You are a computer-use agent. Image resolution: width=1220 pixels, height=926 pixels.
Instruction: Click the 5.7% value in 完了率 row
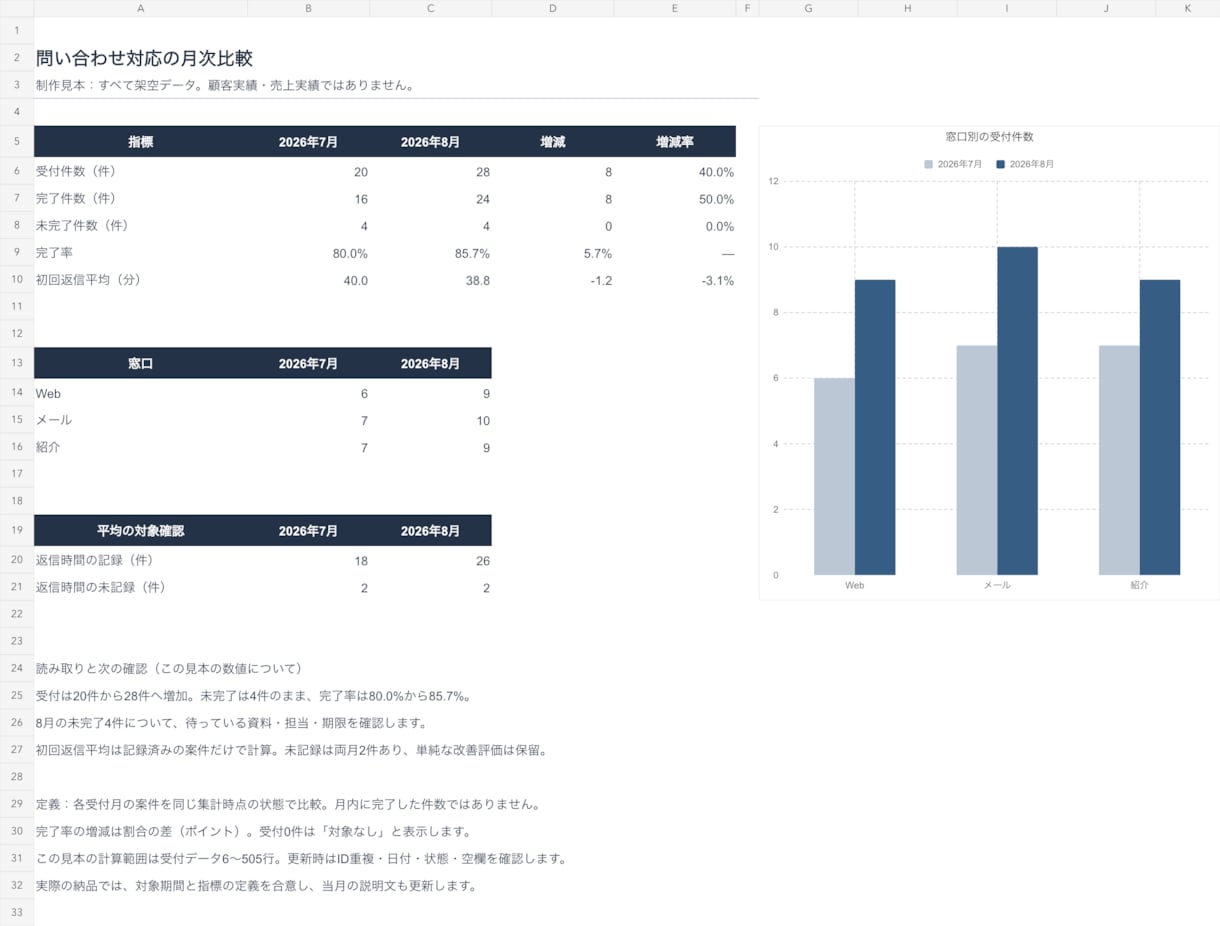[597, 254]
